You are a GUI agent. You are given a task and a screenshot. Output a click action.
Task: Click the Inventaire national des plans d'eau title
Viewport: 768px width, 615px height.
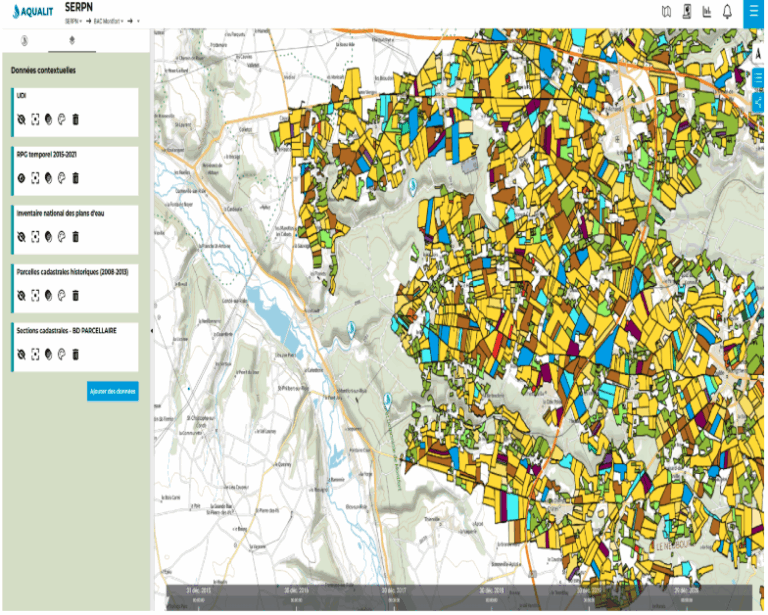tap(60, 213)
